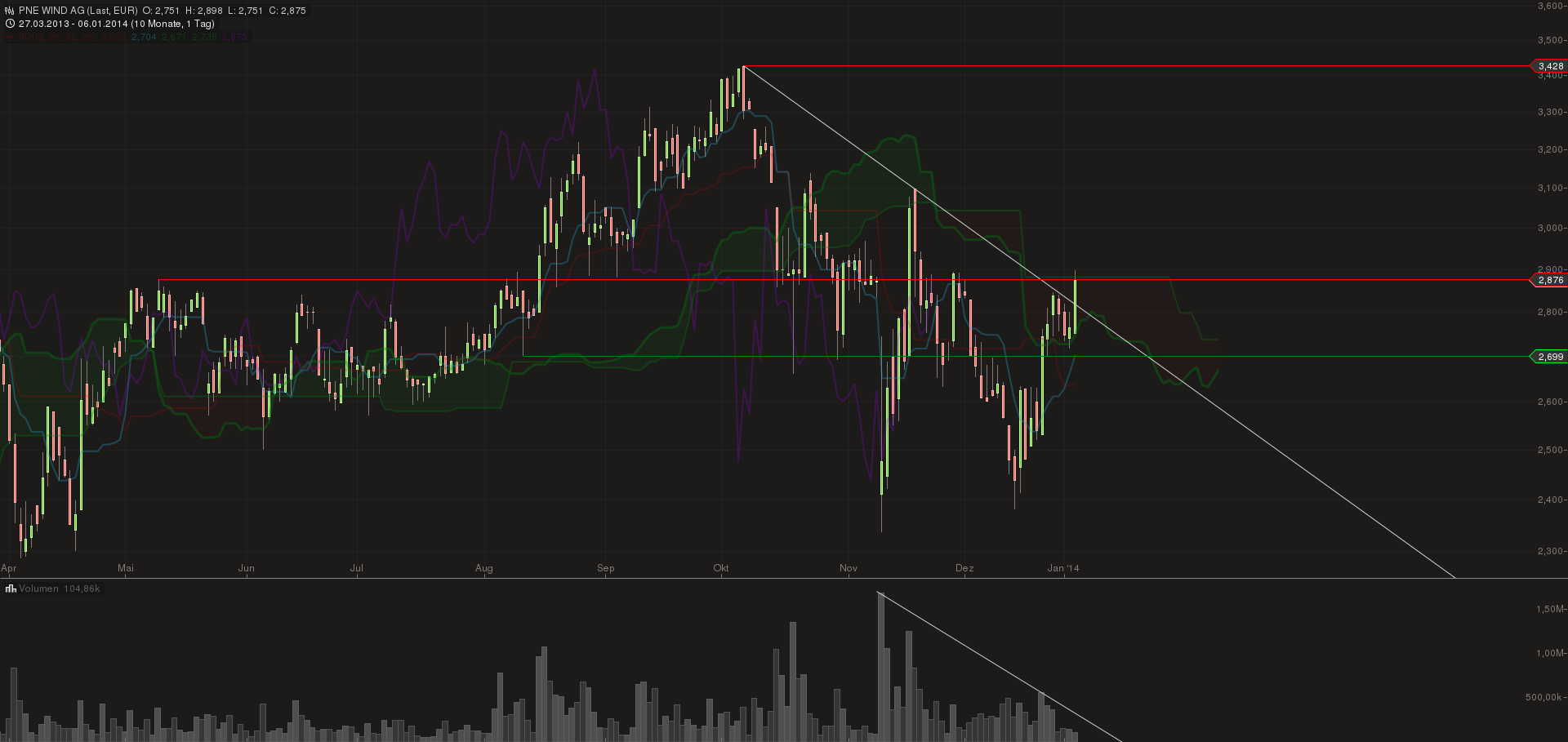This screenshot has width=1568, height=742.
Task: Click the Jun label on the time axis
Action: (x=247, y=568)
